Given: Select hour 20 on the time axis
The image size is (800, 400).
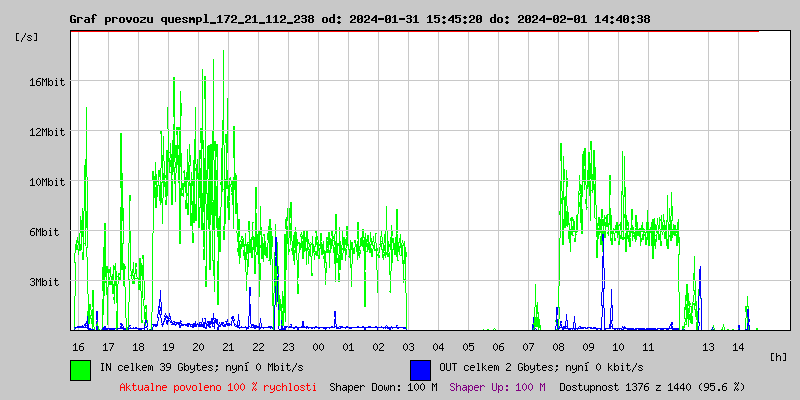Looking at the screenshot, I should (x=198, y=346).
